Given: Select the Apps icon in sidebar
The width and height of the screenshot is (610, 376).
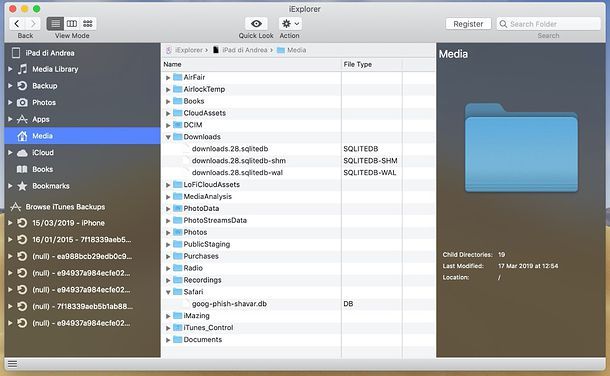Looking at the screenshot, I should [23, 119].
